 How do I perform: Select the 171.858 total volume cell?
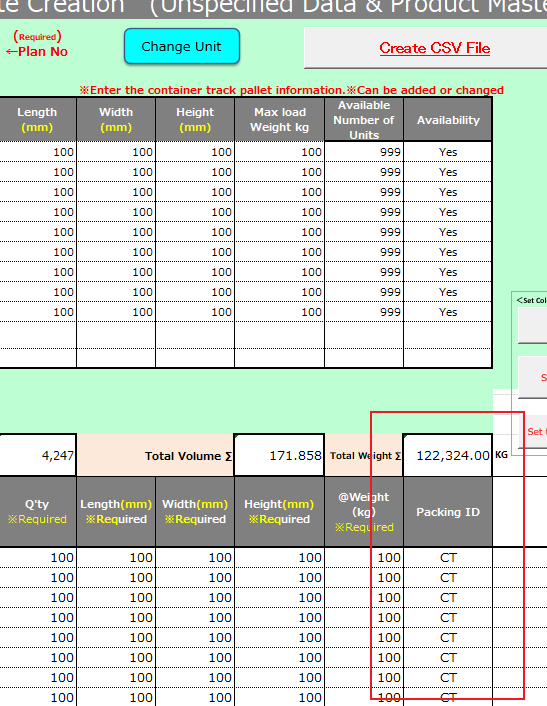(x=280, y=456)
